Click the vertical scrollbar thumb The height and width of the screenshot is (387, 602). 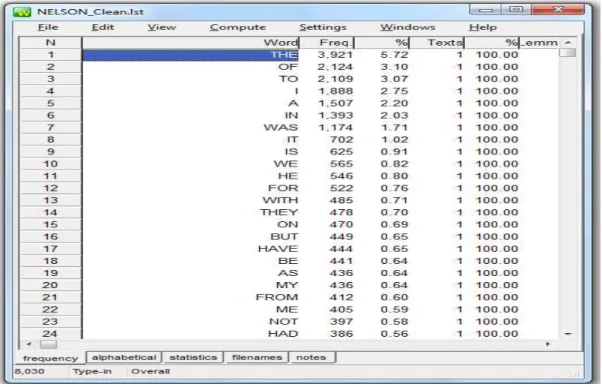[x=567, y=53]
